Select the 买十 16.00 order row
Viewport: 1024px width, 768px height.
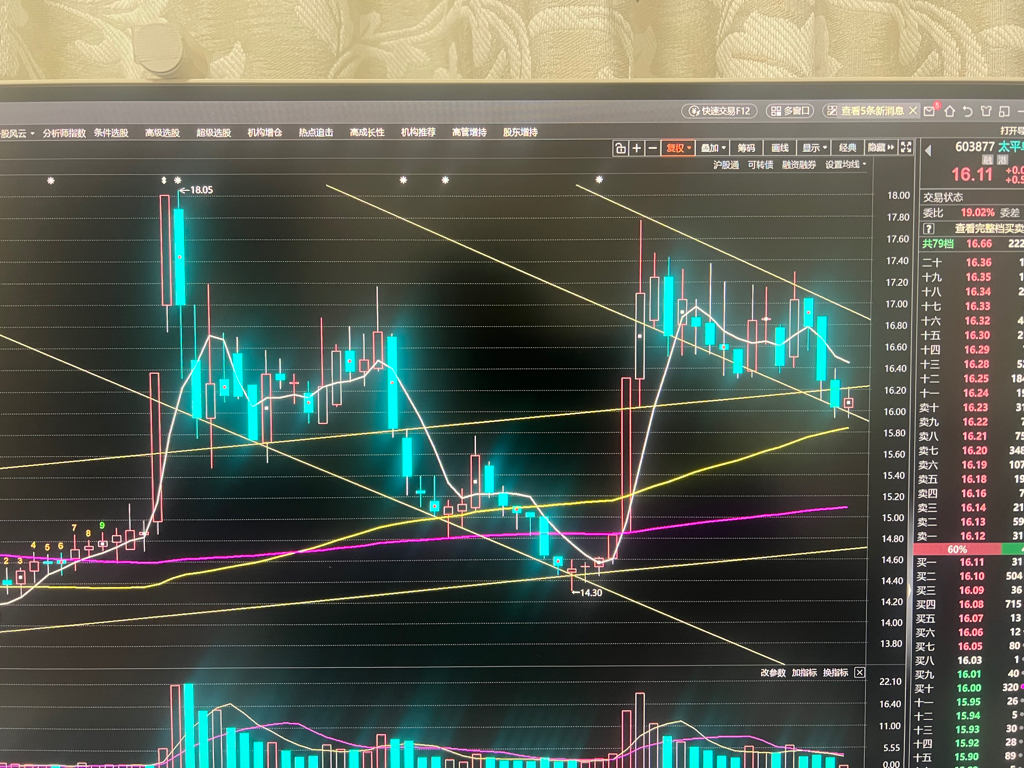971,688
